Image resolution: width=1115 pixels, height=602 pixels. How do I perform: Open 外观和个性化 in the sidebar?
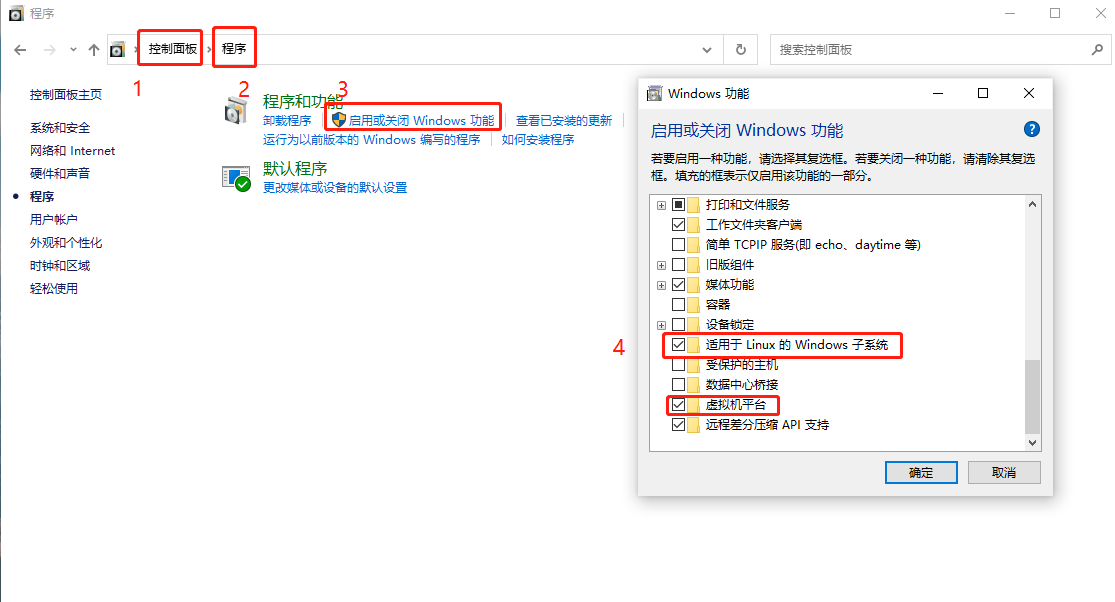point(66,242)
